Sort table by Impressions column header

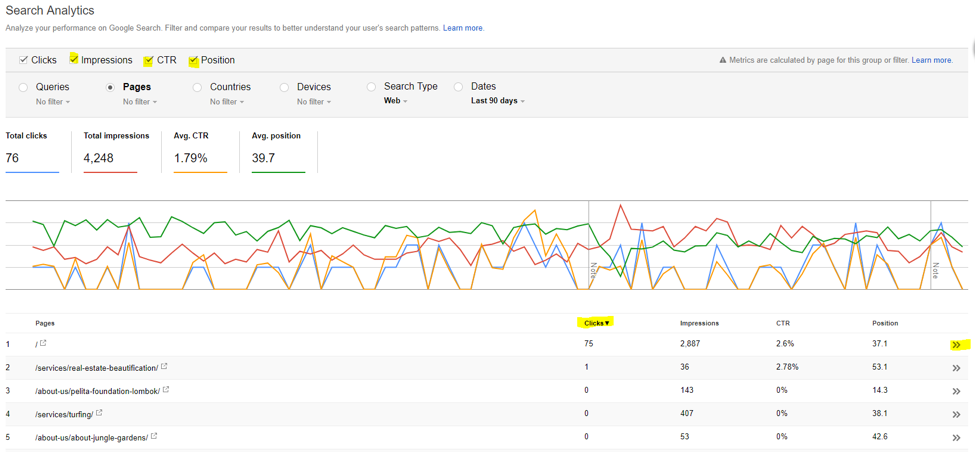pyautogui.click(x=699, y=323)
